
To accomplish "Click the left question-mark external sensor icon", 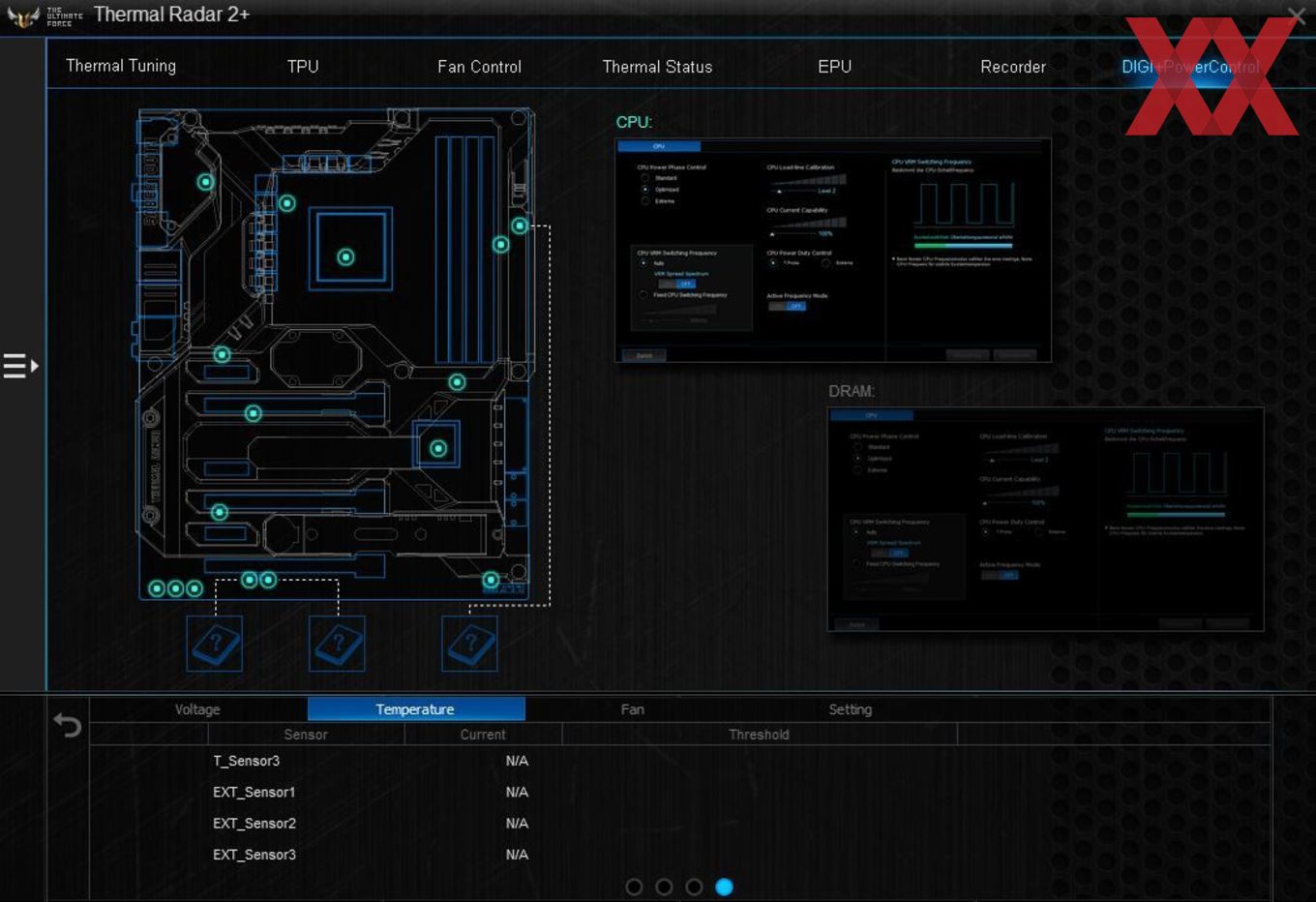I will 214,644.
